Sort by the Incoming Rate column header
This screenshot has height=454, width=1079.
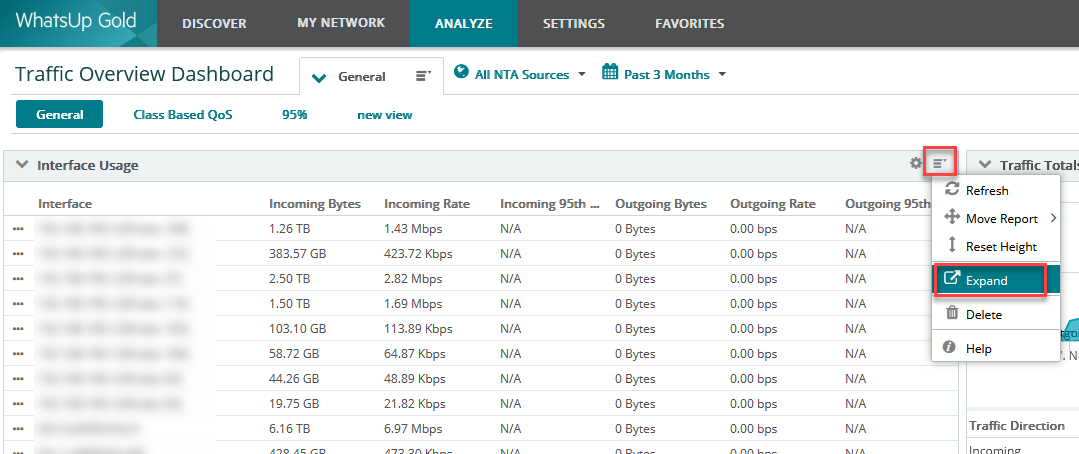[x=427, y=204]
